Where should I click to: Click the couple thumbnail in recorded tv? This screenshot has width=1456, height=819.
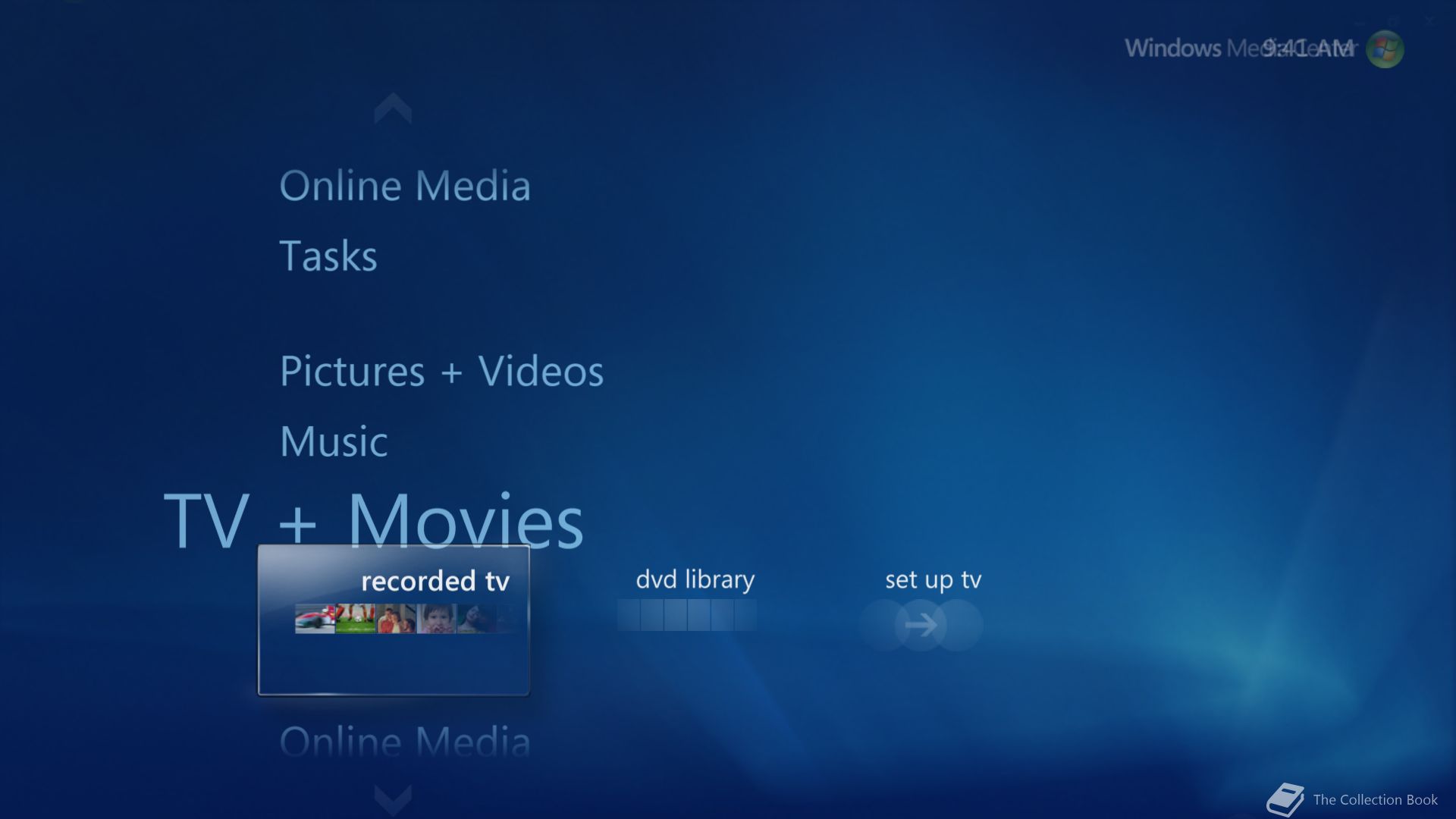click(396, 619)
